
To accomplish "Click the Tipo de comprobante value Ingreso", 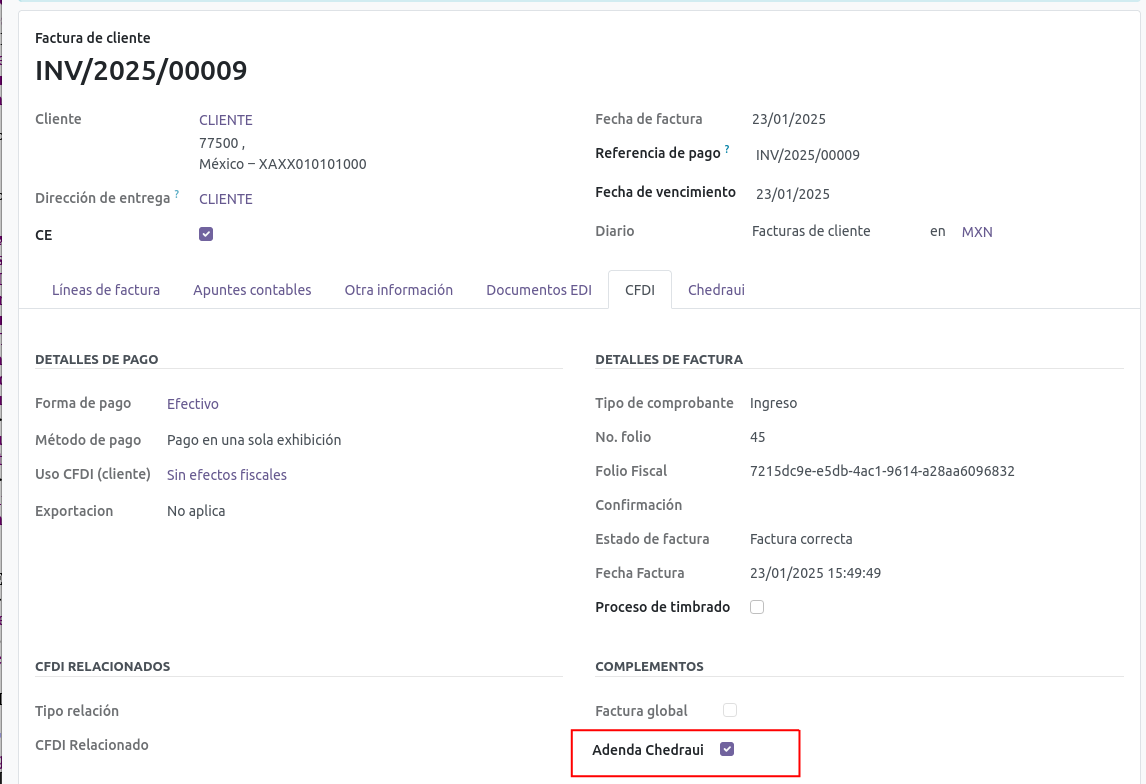I will [x=773, y=403].
